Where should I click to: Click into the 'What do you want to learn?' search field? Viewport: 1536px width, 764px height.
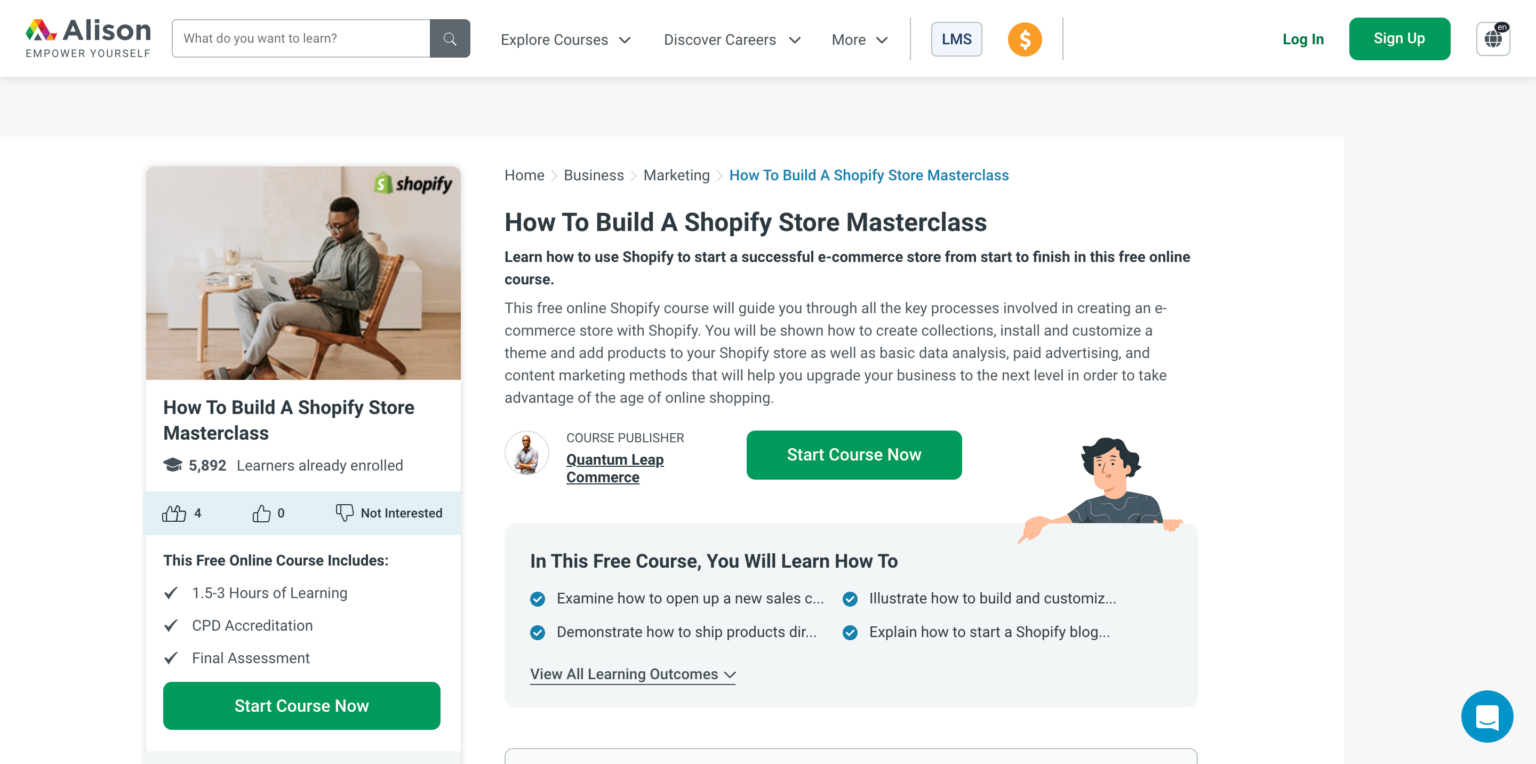point(300,38)
